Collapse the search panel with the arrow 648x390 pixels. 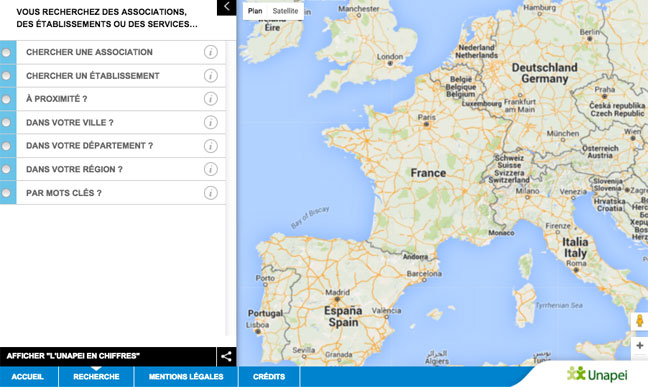point(226,7)
